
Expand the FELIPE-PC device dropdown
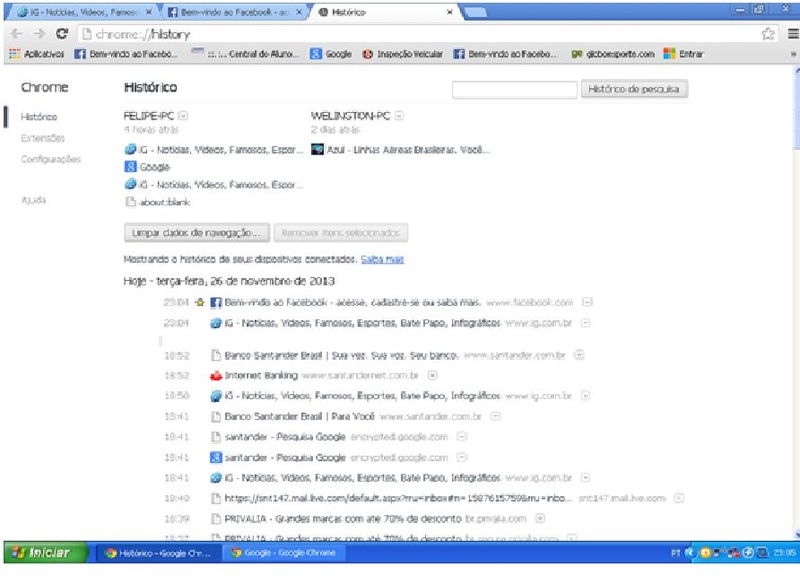(183, 116)
